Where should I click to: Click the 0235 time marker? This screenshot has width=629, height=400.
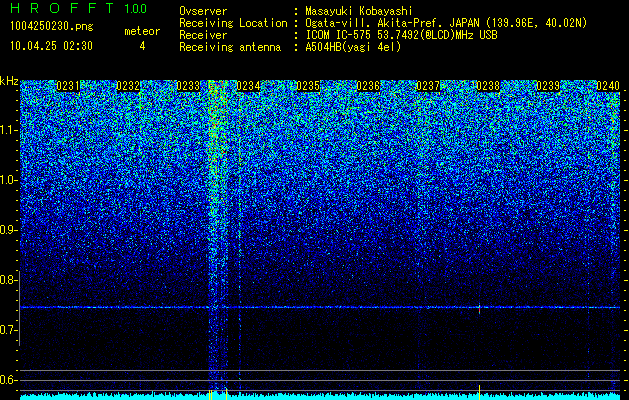tap(308, 86)
